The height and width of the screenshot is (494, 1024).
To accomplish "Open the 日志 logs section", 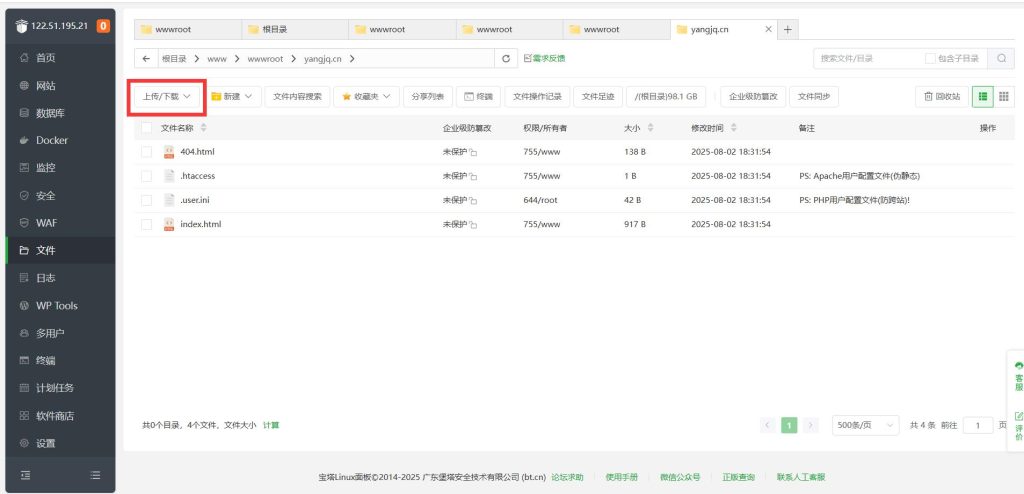I will [x=60, y=278].
